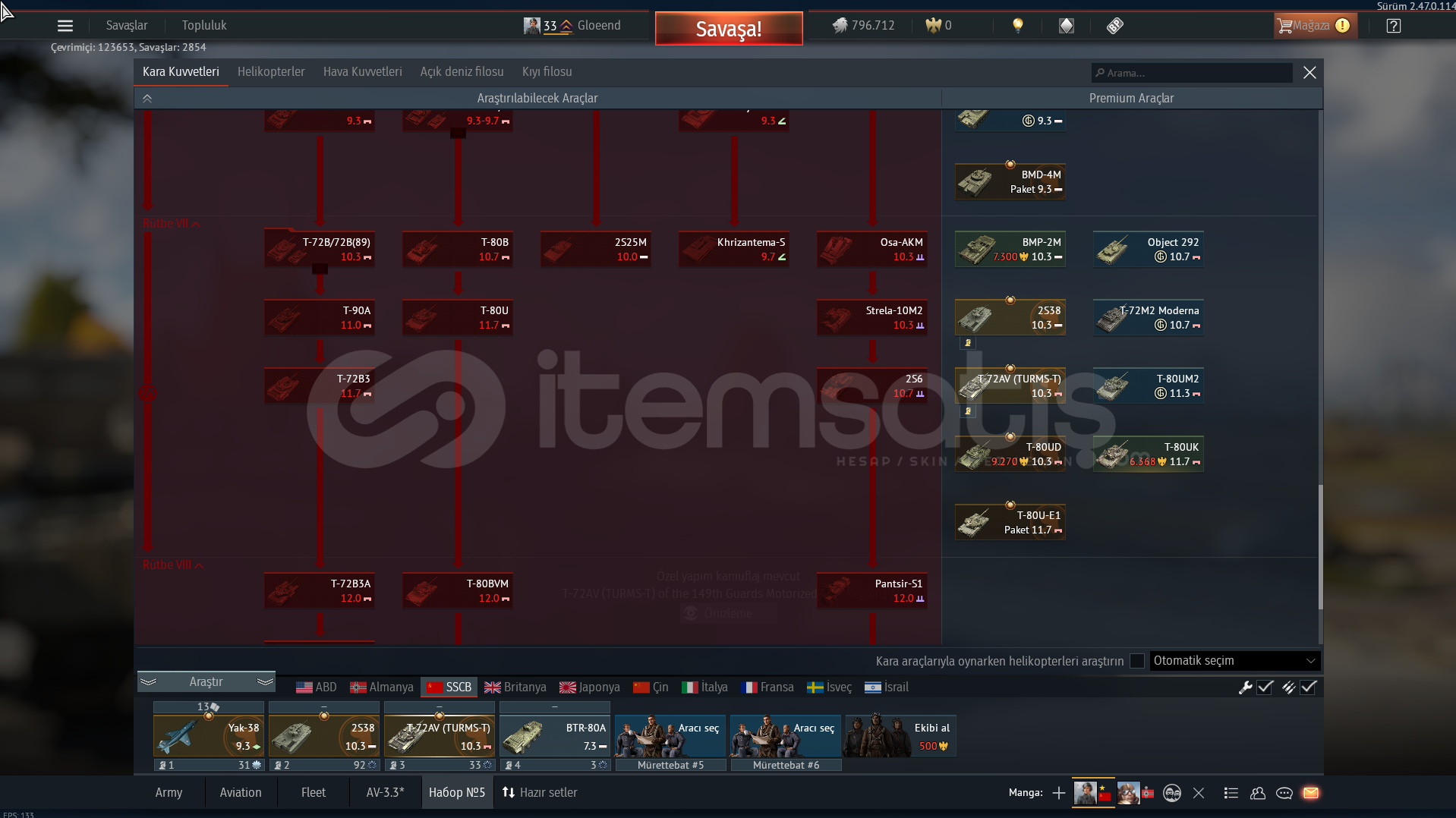Toggle auto-repair wrench checkbox
1456x818 pixels.
pyautogui.click(x=1265, y=687)
